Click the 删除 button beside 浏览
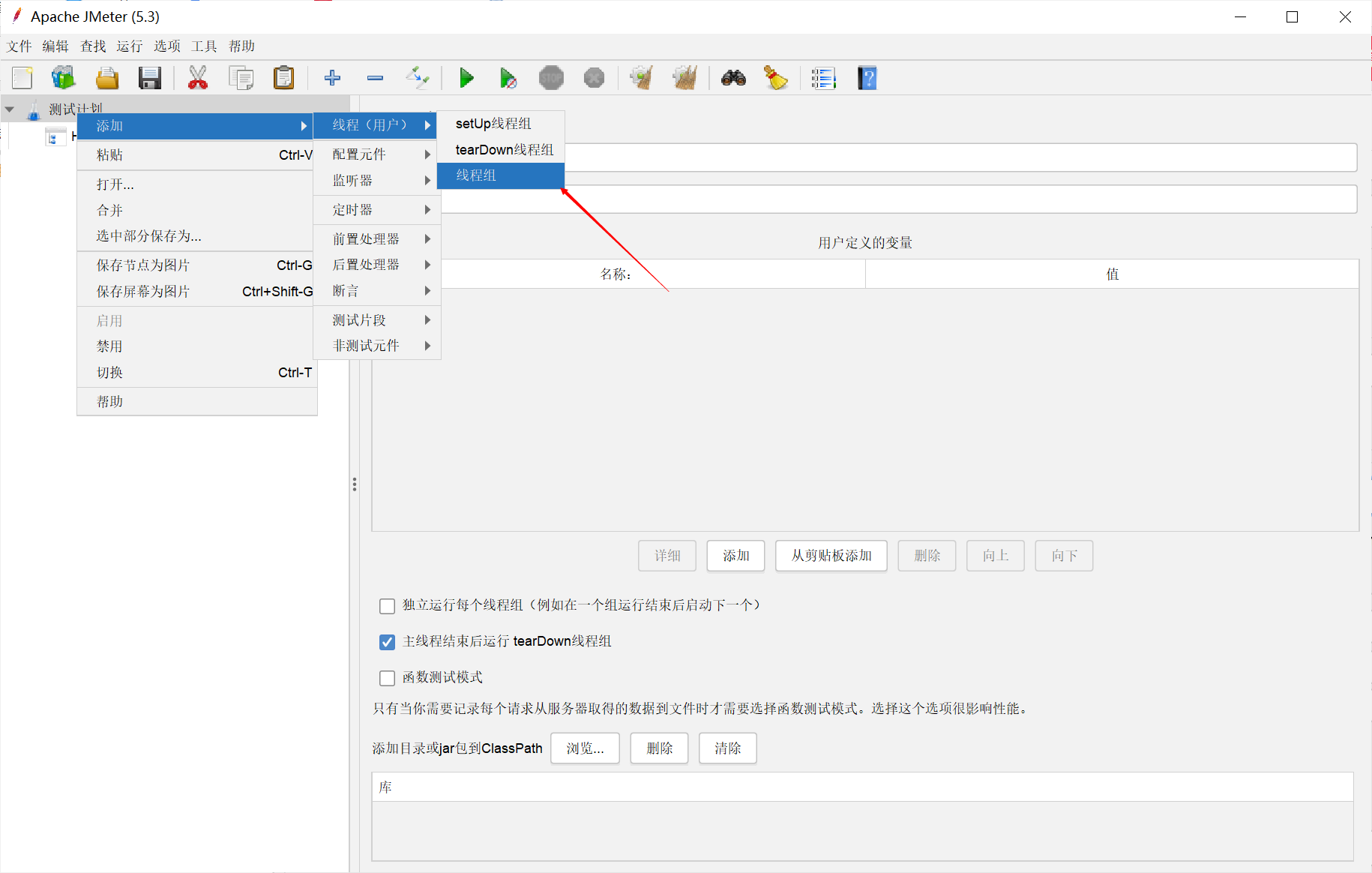The height and width of the screenshot is (873, 1372). point(659,748)
